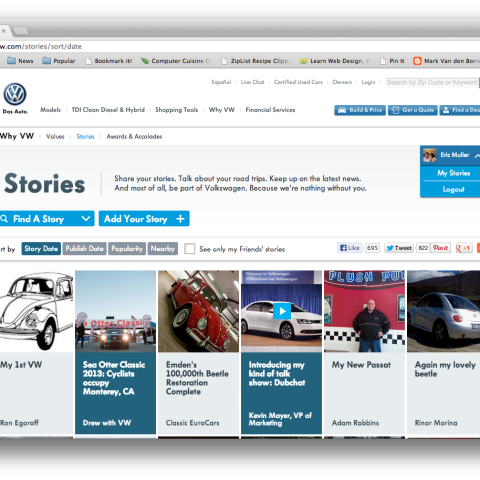The width and height of the screenshot is (480, 480).
Task: Open the Awards & Accolades sub-tab
Action: [x=134, y=136]
